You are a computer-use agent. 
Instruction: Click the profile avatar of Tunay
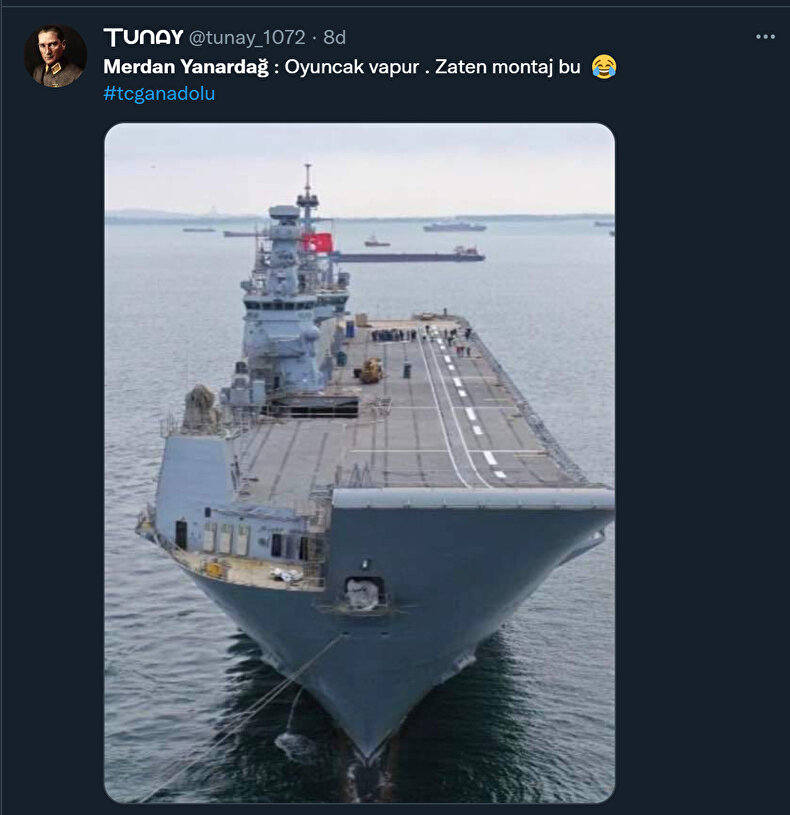coord(55,56)
